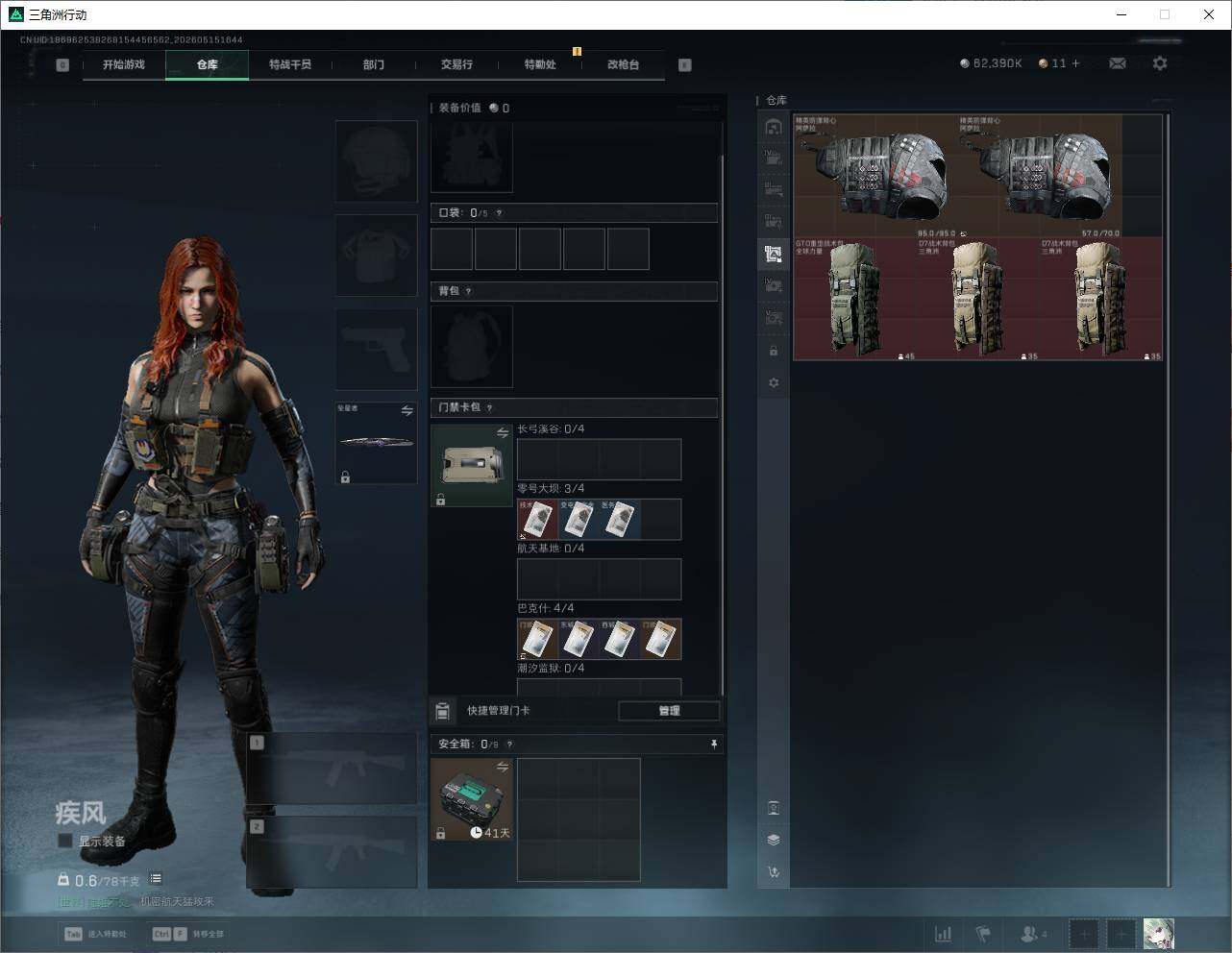Screen dimensions: 1232x953
Task: Open the statistics bar chart icon
Action: (x=944, y=934)
